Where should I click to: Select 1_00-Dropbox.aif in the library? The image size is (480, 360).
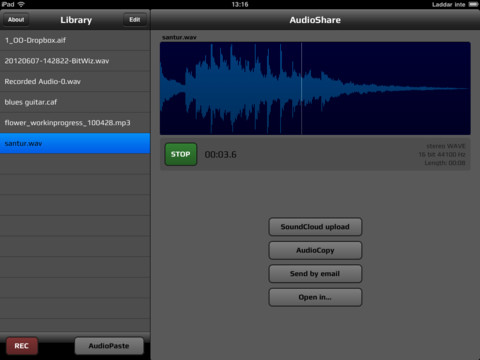[x=75, y=40]
